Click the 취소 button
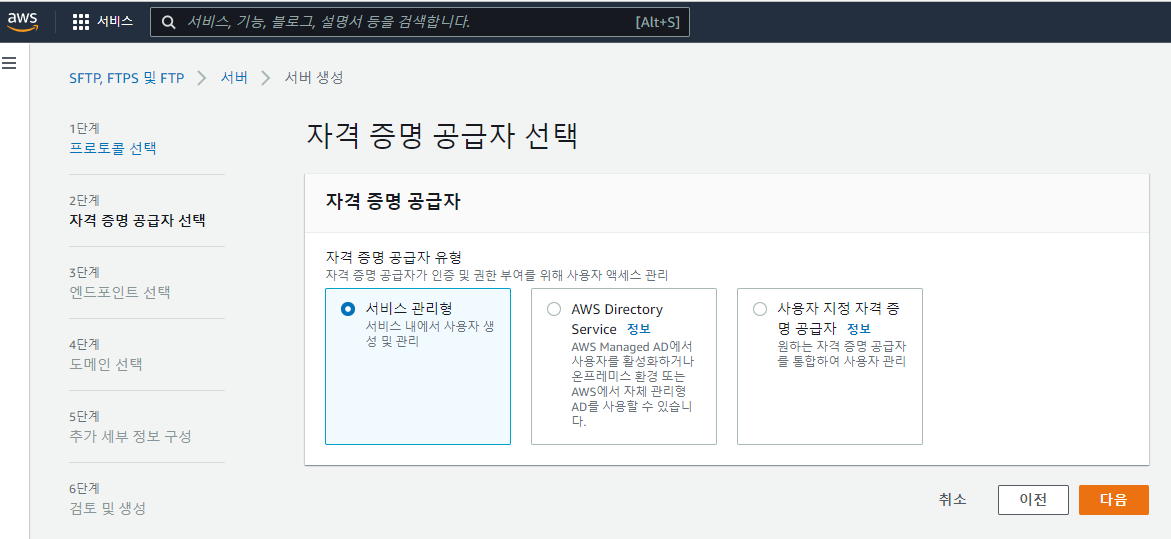Viewport: 1171px width, 539px height. coord(953,500)
